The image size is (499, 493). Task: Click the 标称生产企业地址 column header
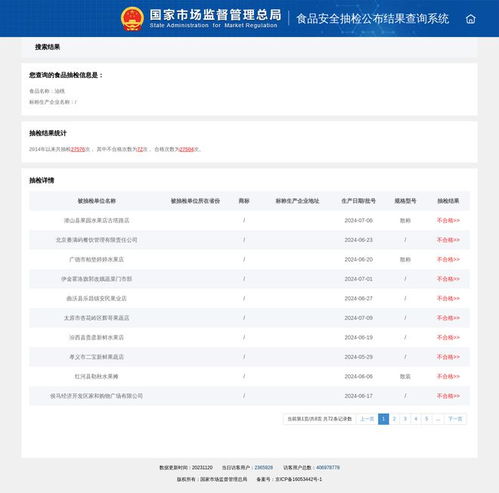297,201
